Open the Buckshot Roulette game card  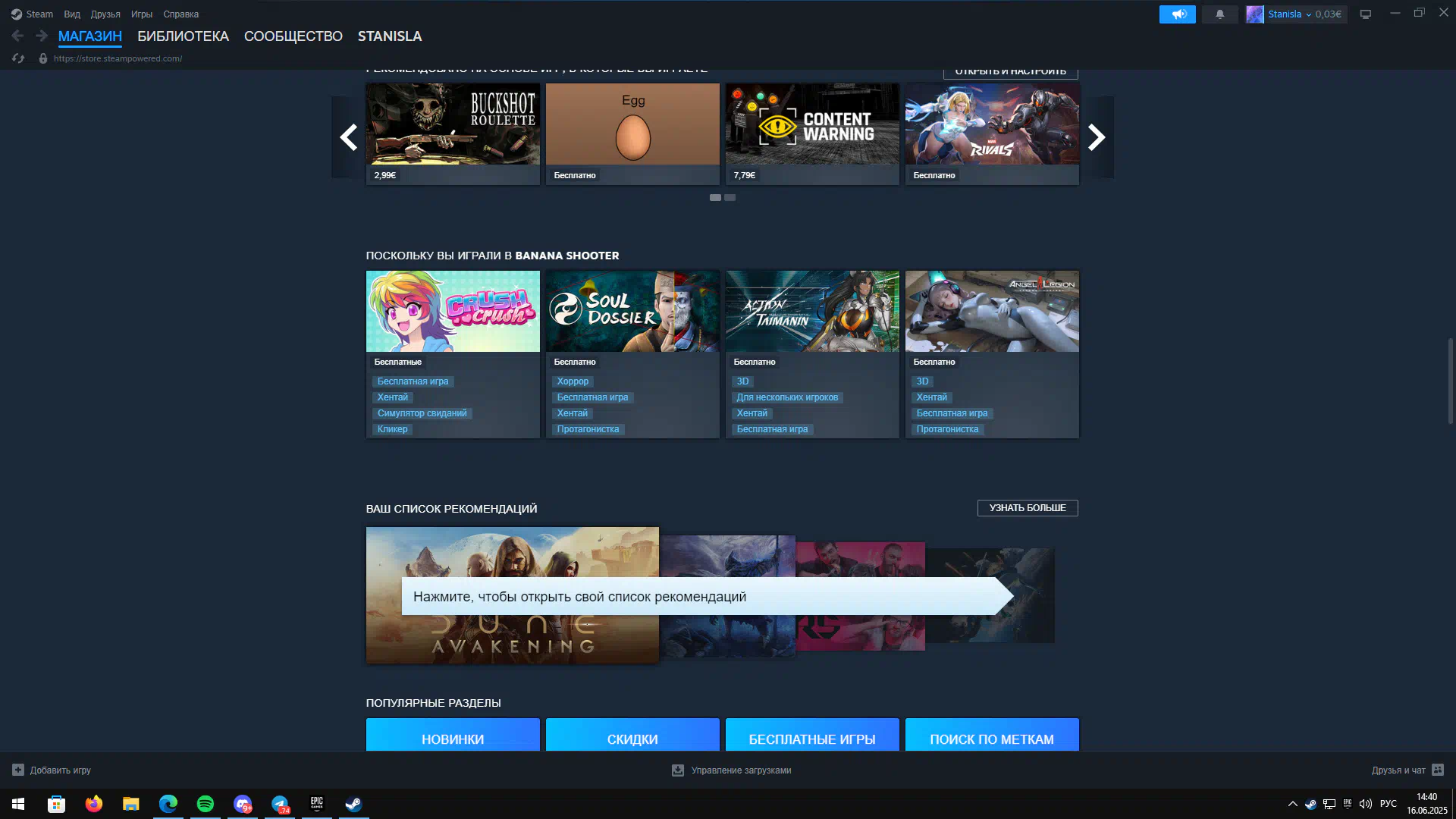453,134
